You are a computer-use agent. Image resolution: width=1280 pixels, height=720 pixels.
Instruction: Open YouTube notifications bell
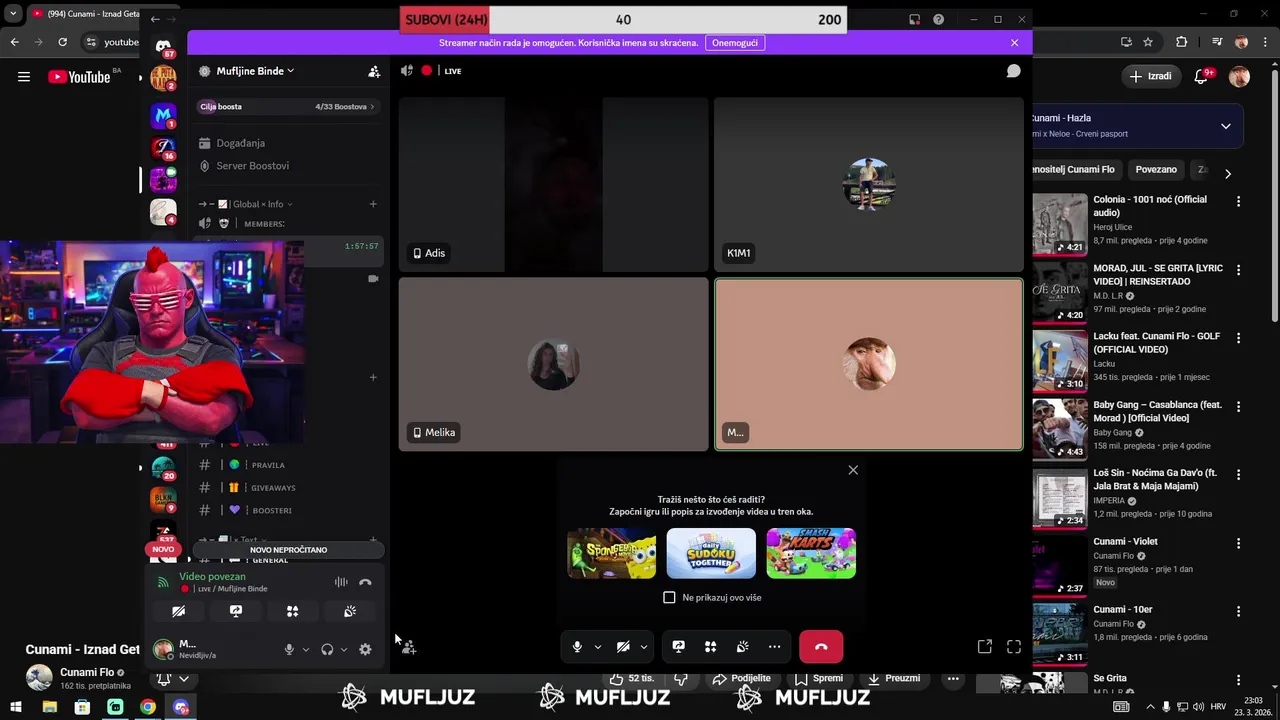coord(1203,76)
